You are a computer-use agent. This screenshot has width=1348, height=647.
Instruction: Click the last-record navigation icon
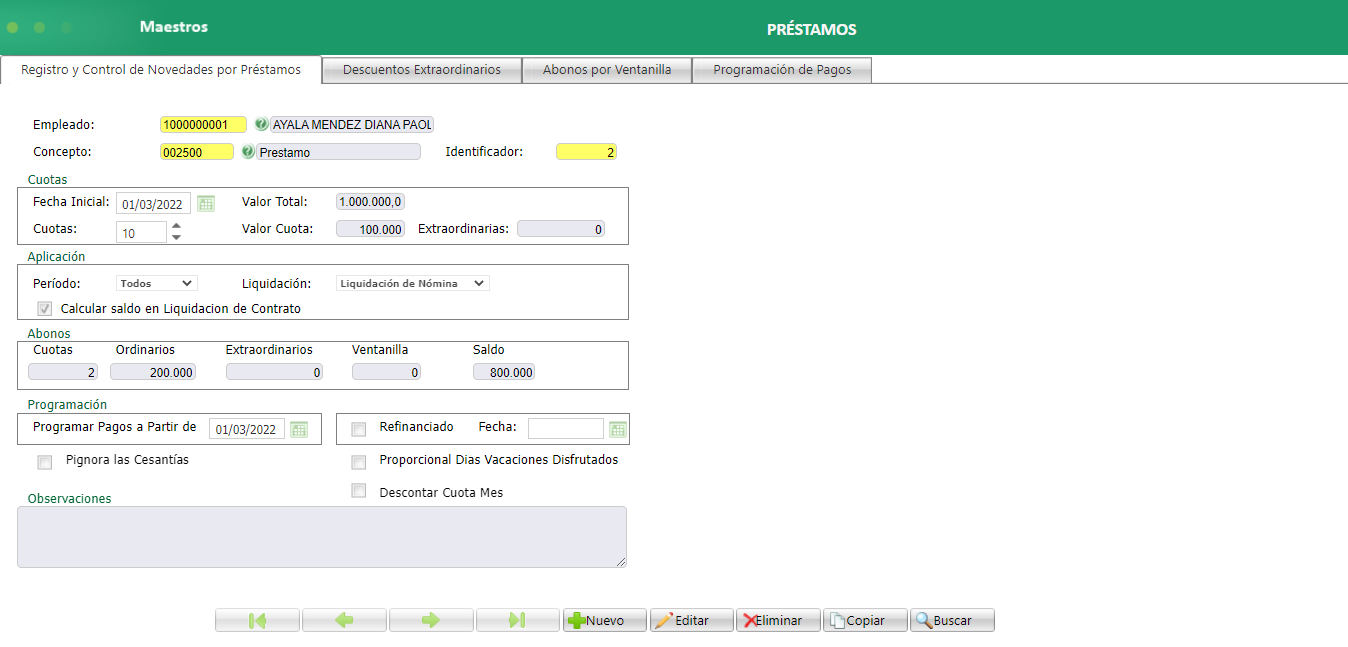[x=518, y=619]
